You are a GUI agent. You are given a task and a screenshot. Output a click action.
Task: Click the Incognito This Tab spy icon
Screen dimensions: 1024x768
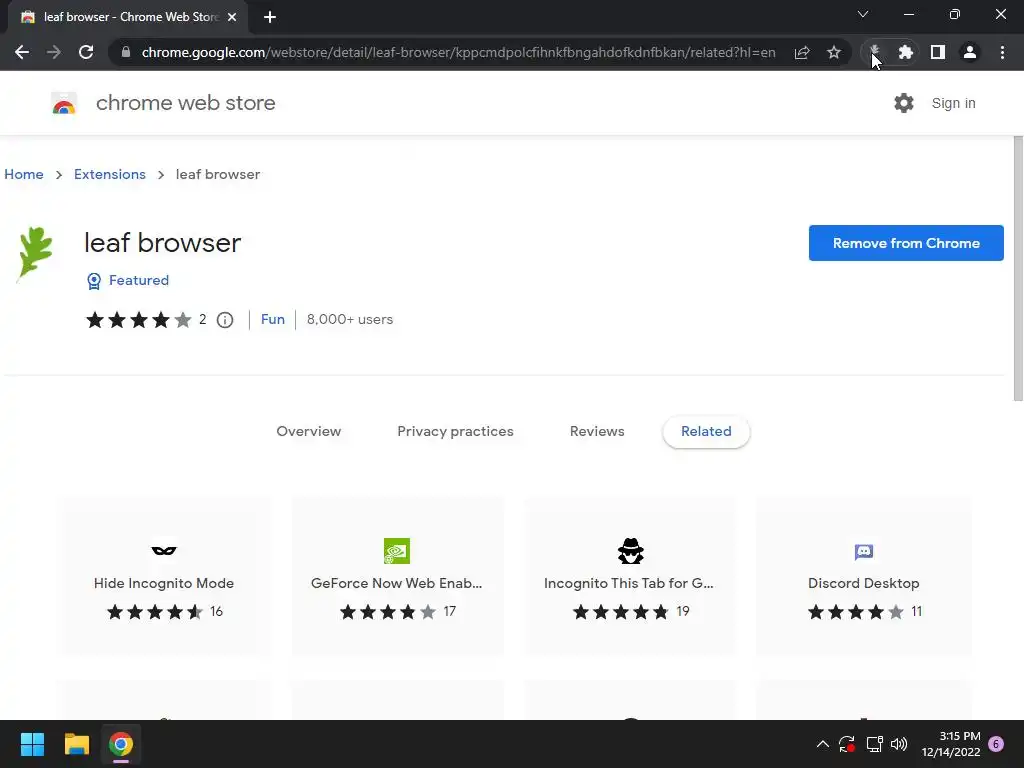pyautogui.click(x=630, y=551)
